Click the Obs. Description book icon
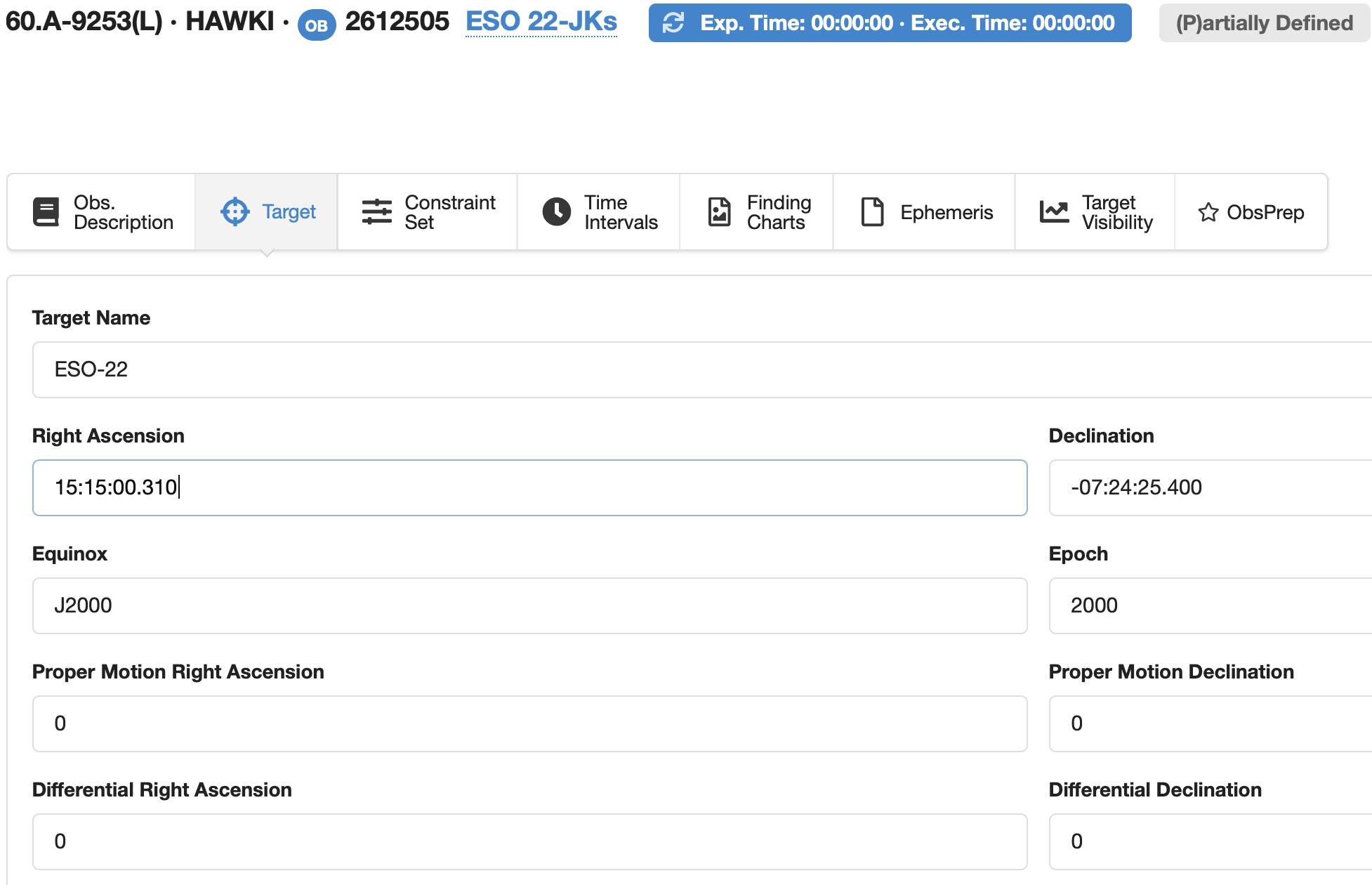 coord(46,212)
